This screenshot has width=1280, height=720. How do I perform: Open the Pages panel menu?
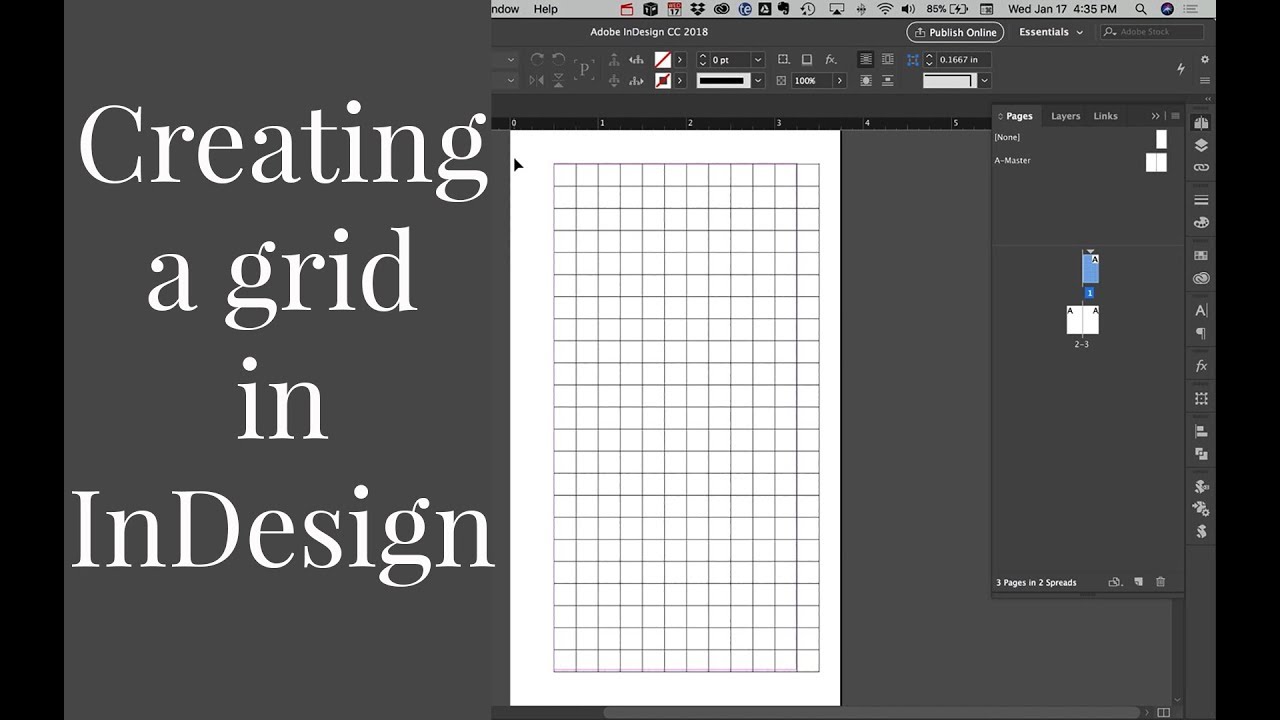1176,116
